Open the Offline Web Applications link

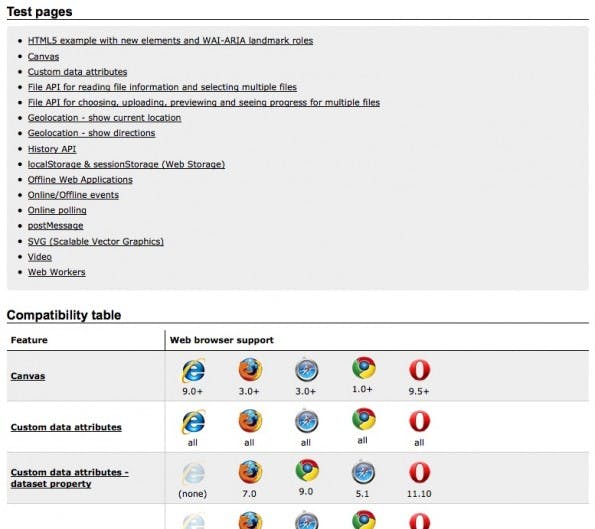point(80,179)
